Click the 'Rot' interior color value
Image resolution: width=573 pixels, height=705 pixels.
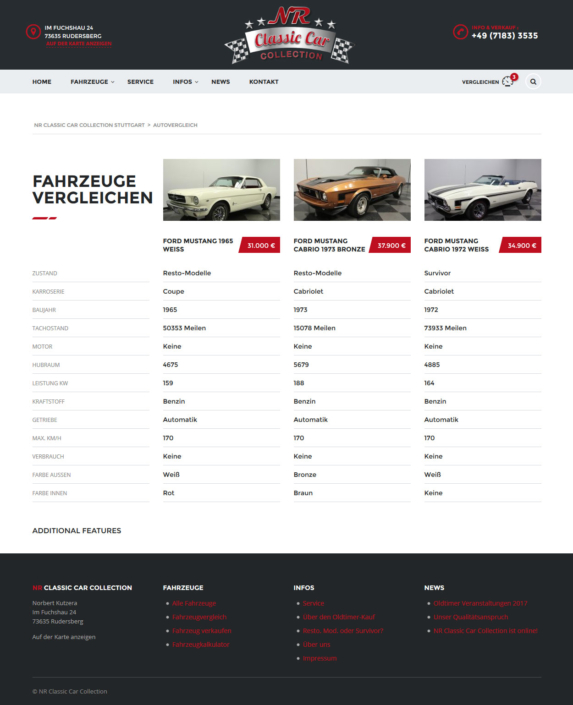[169, 493]
